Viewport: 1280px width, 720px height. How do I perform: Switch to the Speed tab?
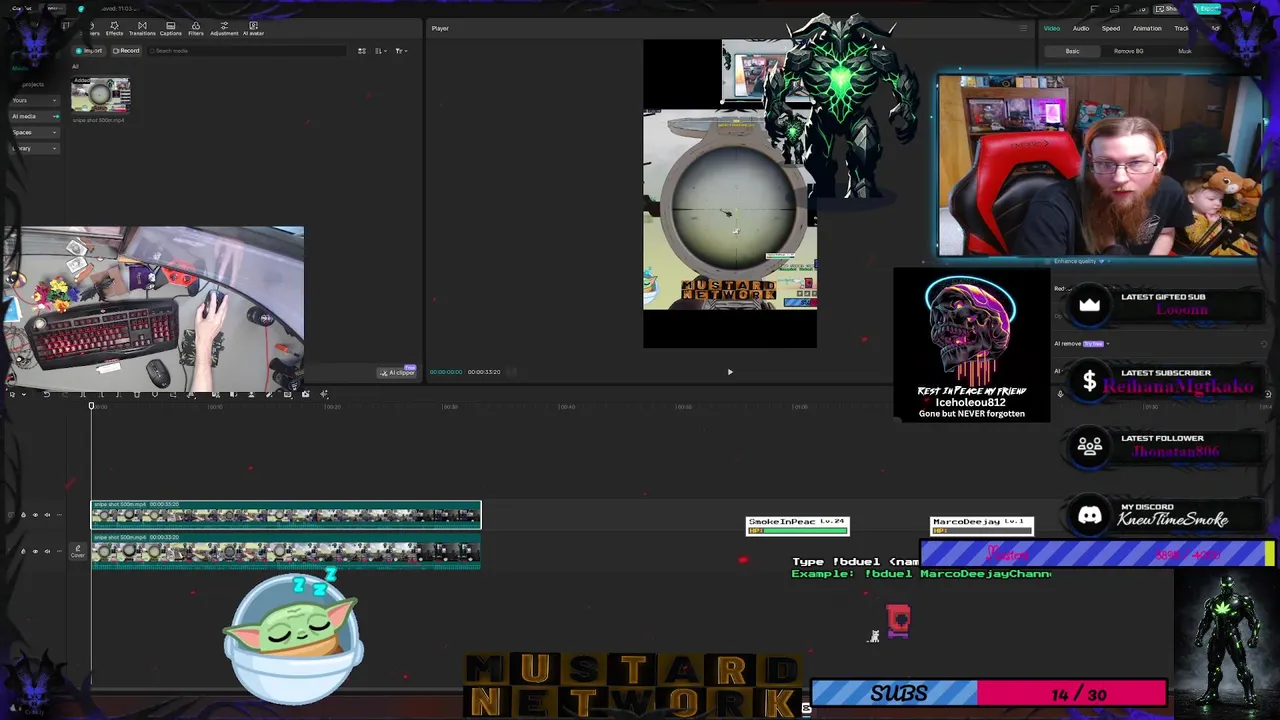click(1111, 28)
